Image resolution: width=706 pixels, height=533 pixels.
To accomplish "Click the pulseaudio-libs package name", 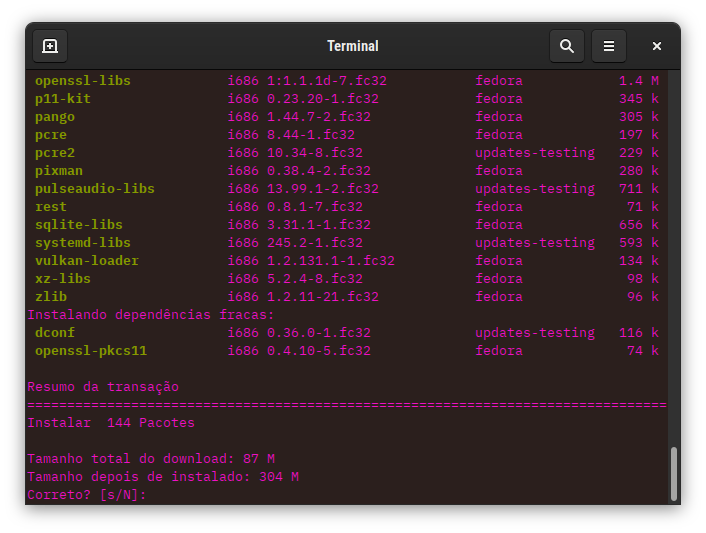I will (x=95, y=189).
